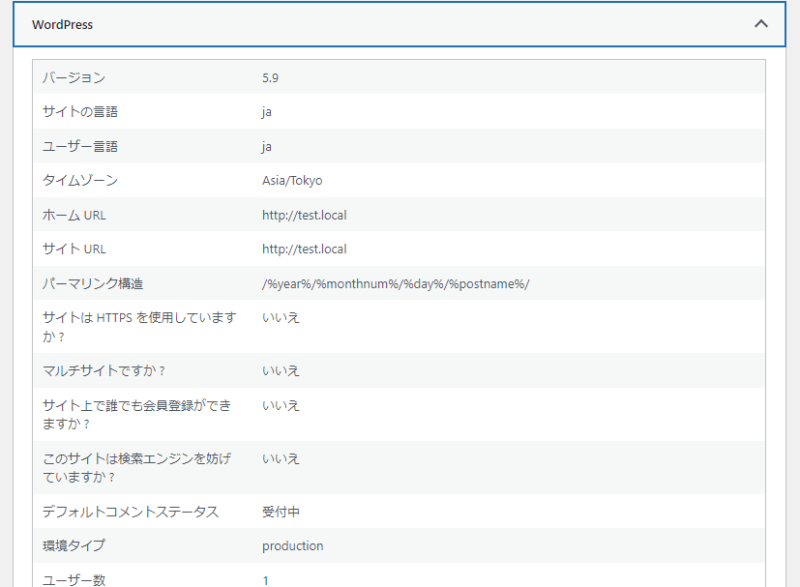Click the version value 5.9

coord(271,78)
